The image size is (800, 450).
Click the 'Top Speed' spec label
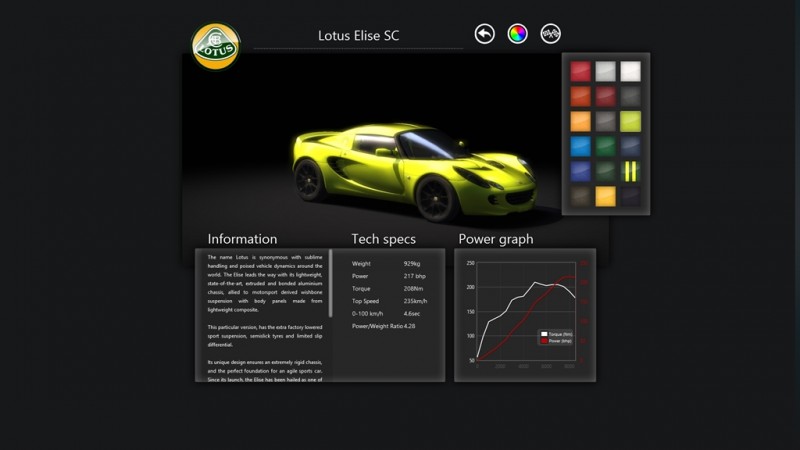coord(365,301)
